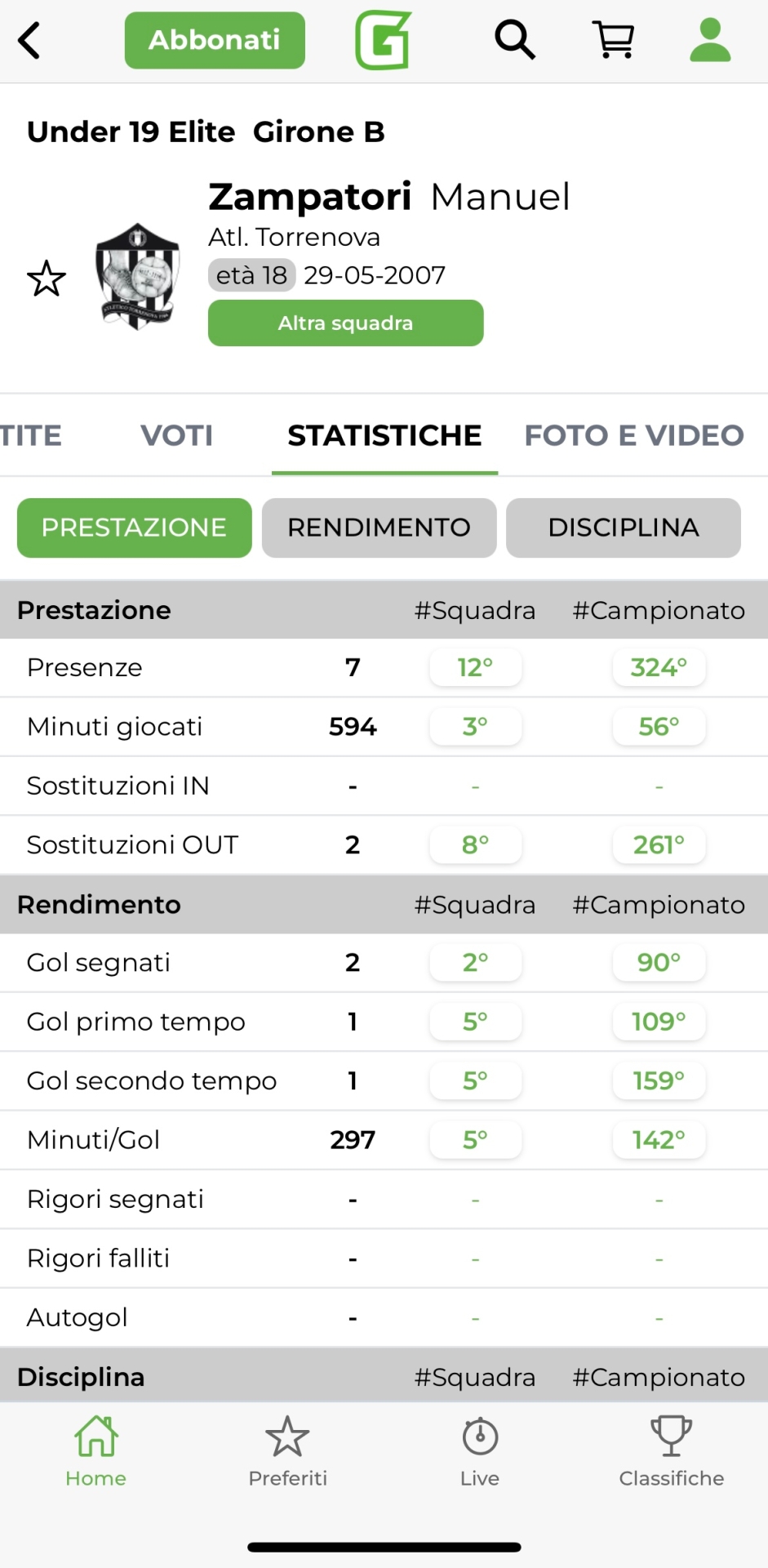
Task: Open the user profile icon
Action: (710, 39)
